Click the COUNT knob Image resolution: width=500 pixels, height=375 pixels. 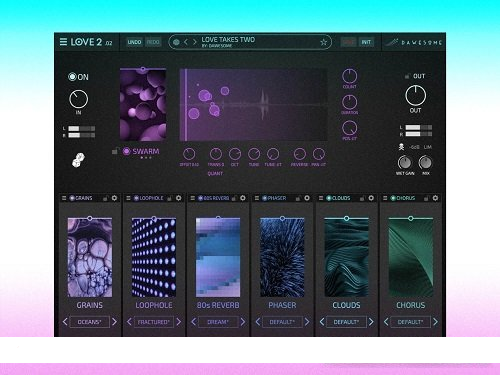click(x=349, y=76)
